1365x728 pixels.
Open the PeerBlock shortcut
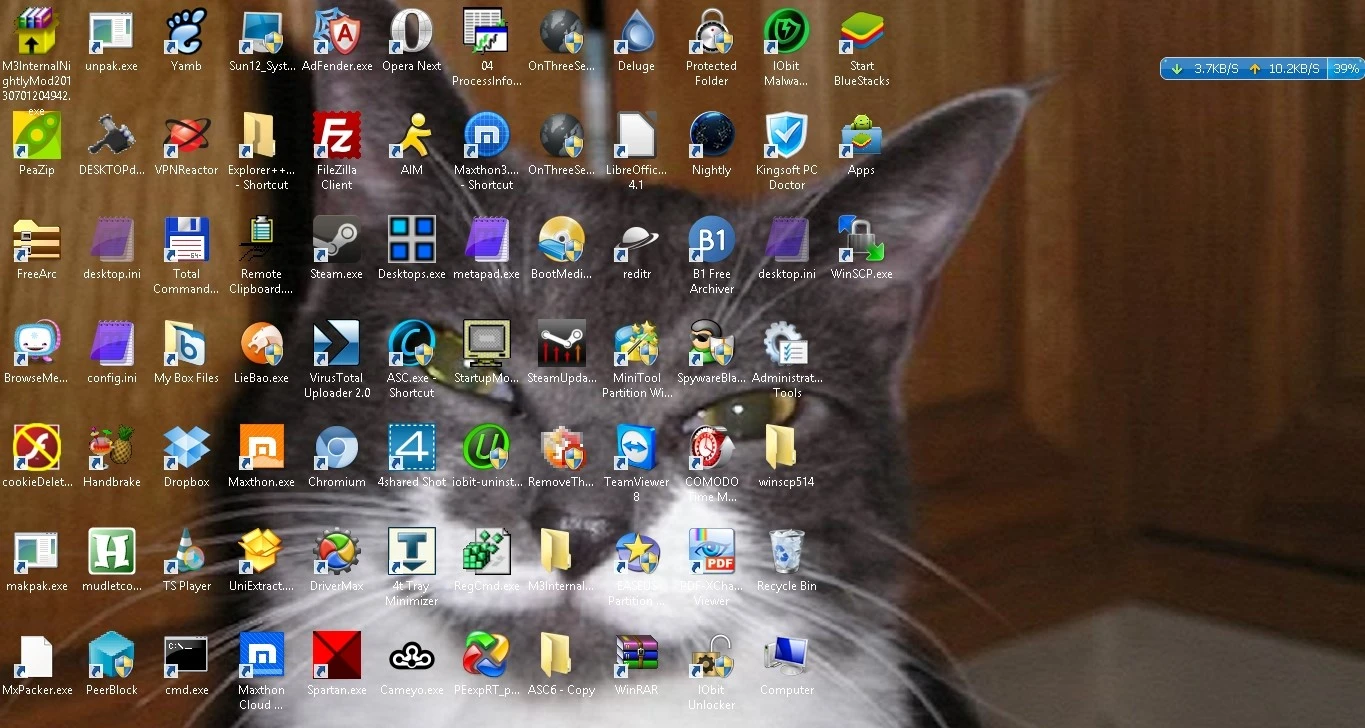tap(112, 655)
